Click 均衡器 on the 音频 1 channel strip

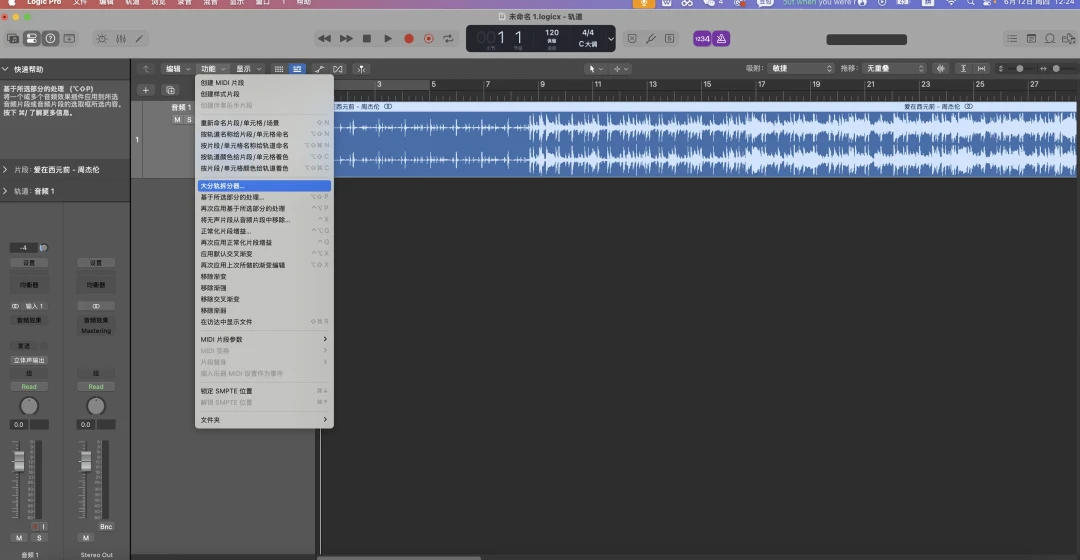(29, 285)
